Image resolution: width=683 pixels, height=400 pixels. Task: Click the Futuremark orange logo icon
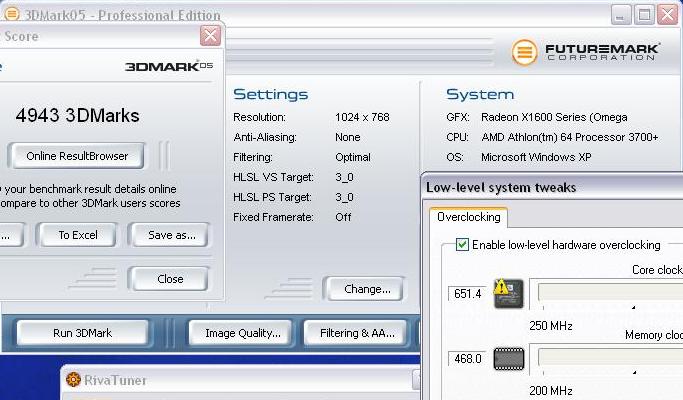point(524,52)
